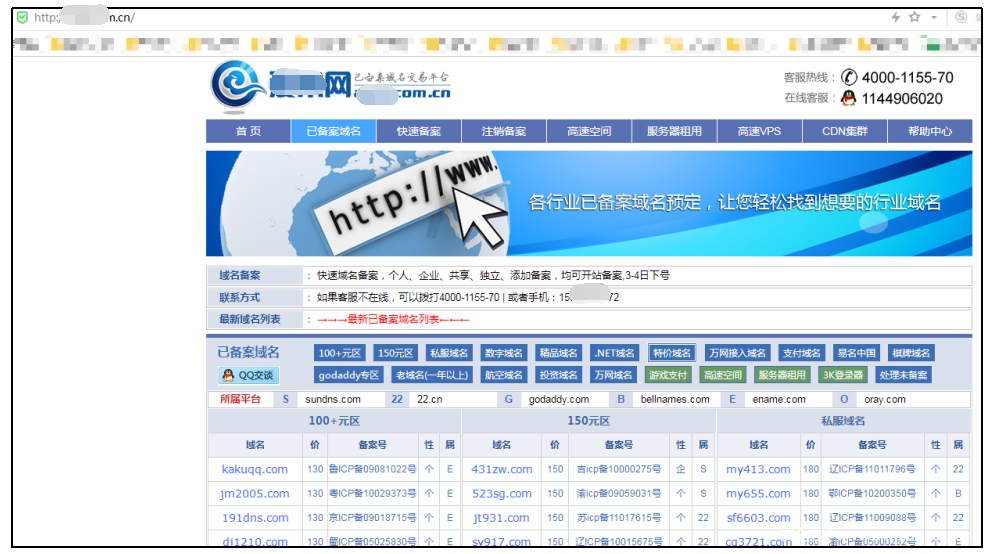The height and width of the screenshot is (554, 997).
Task: Switch to 快速备案 navigation tab
Action: point(418,131)
